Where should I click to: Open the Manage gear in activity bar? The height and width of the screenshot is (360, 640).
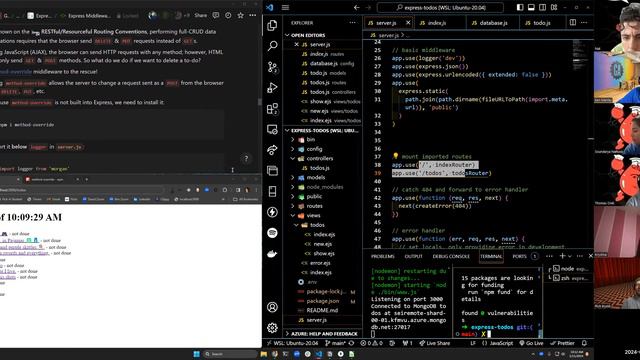(272, 328)
